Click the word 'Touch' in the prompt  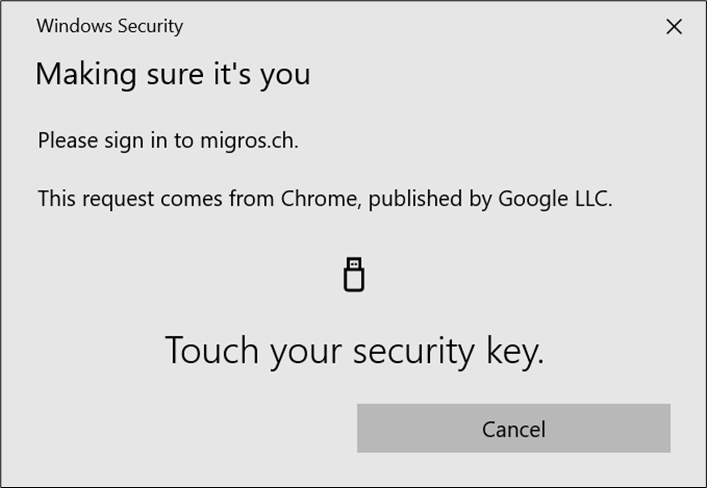click(212, 350)
